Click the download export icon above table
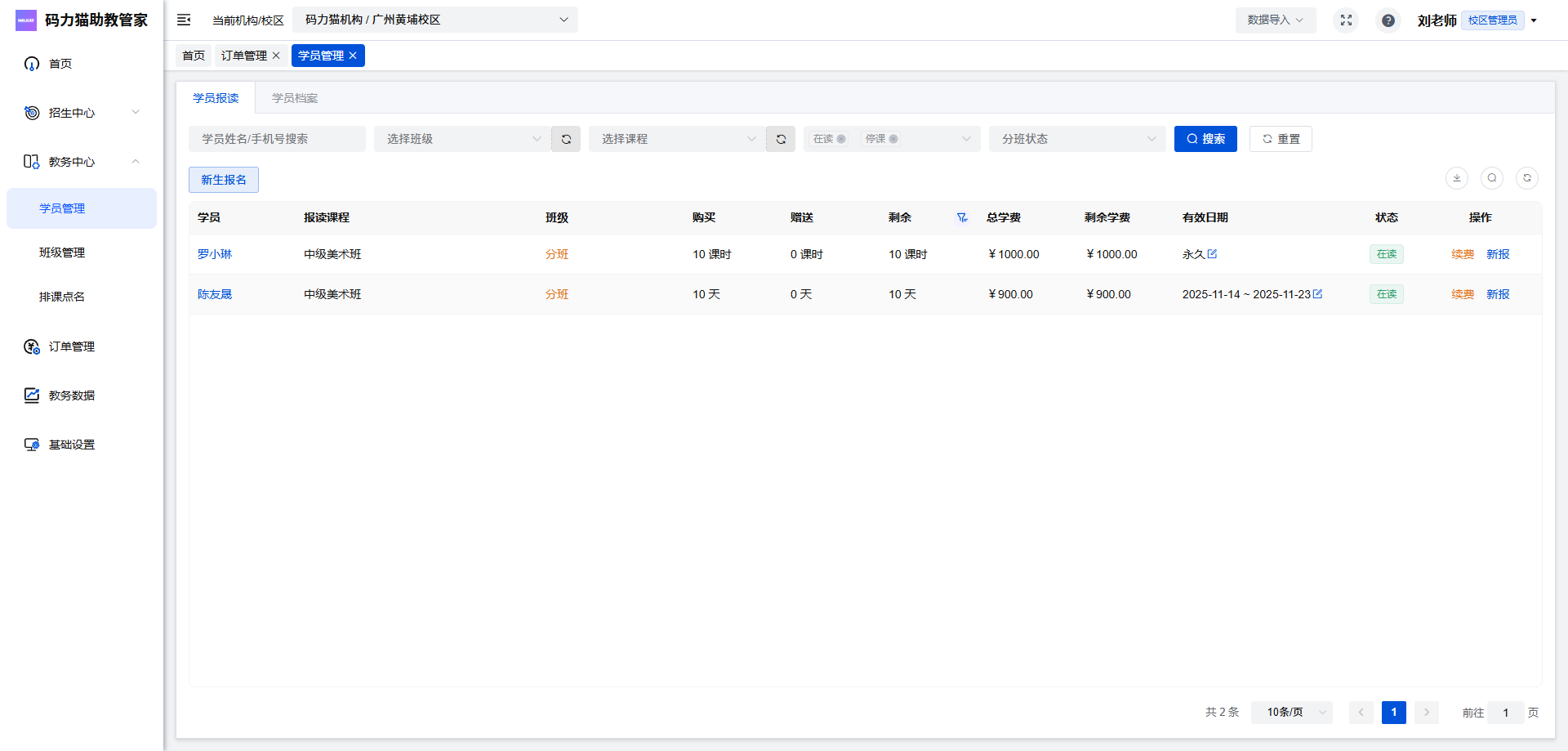Image resolution: width=1568 pixels, height=751 pixels. click(1456, 178)
